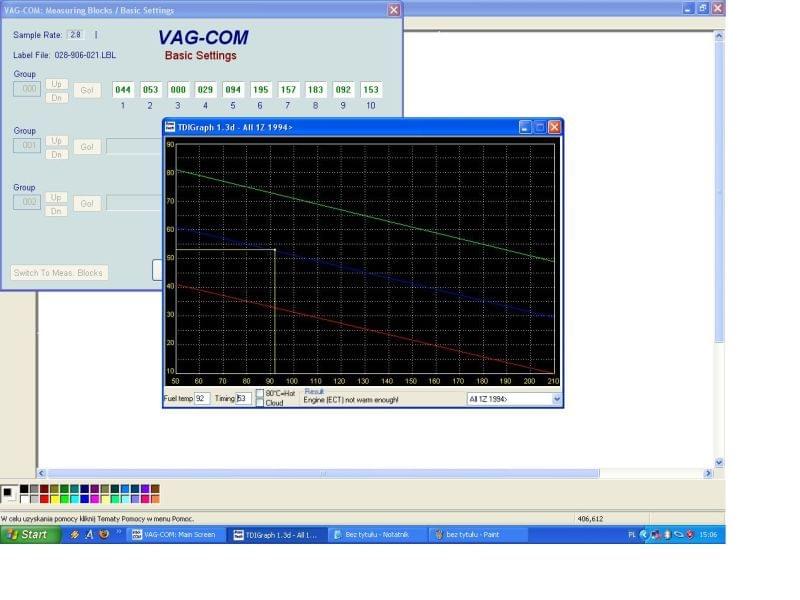Click the Timing input field
The image size is (800, 600).
click(244, 399)
